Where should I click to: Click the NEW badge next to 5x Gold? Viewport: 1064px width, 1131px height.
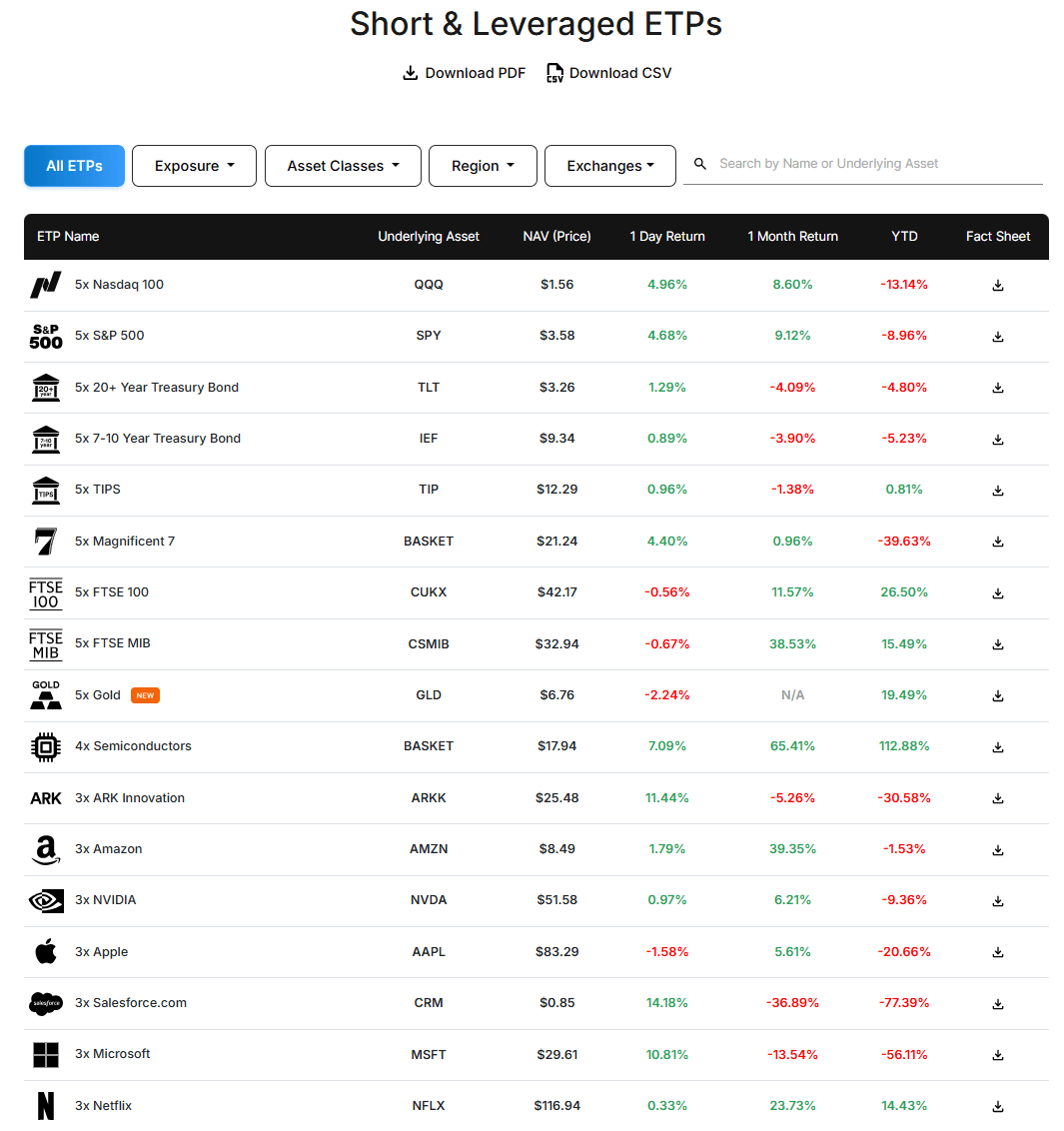pyautogui.click(x=146, y=694)
